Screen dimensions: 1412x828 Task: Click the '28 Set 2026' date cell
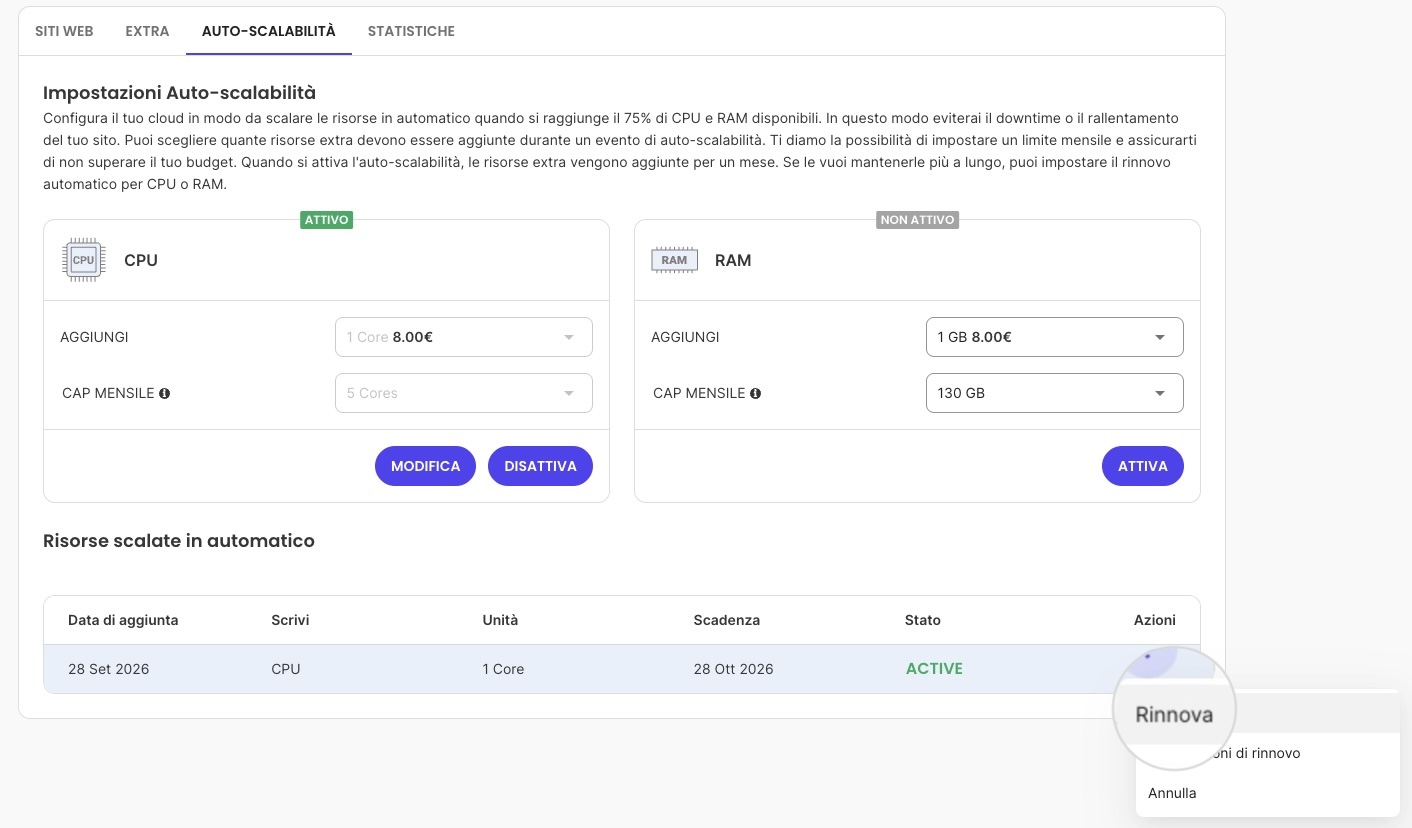[x=108, y=669]
